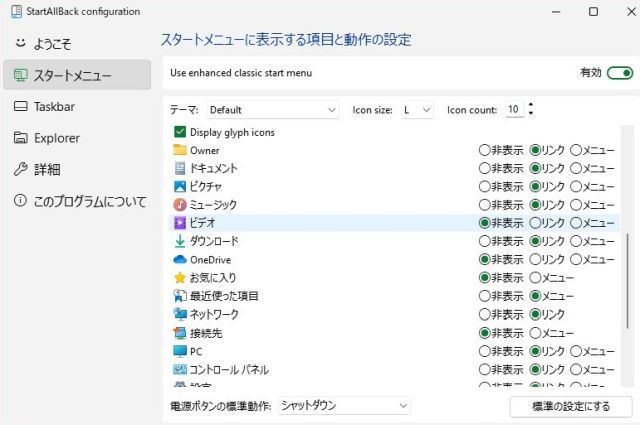Set ミュージック to メニュー
Viewport: 640px width, 425px height.
point(576,205)
